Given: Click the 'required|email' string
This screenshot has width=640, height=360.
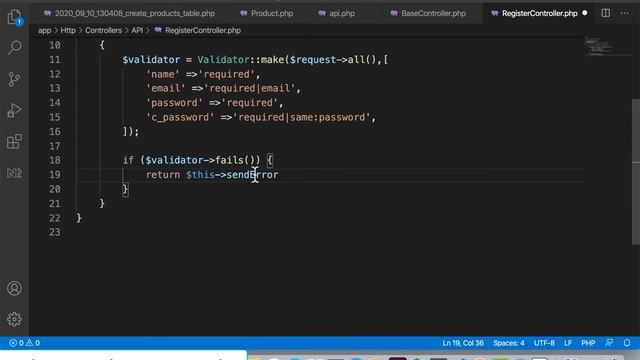Looking at the screenshot, I should click(x=249, y=88).
